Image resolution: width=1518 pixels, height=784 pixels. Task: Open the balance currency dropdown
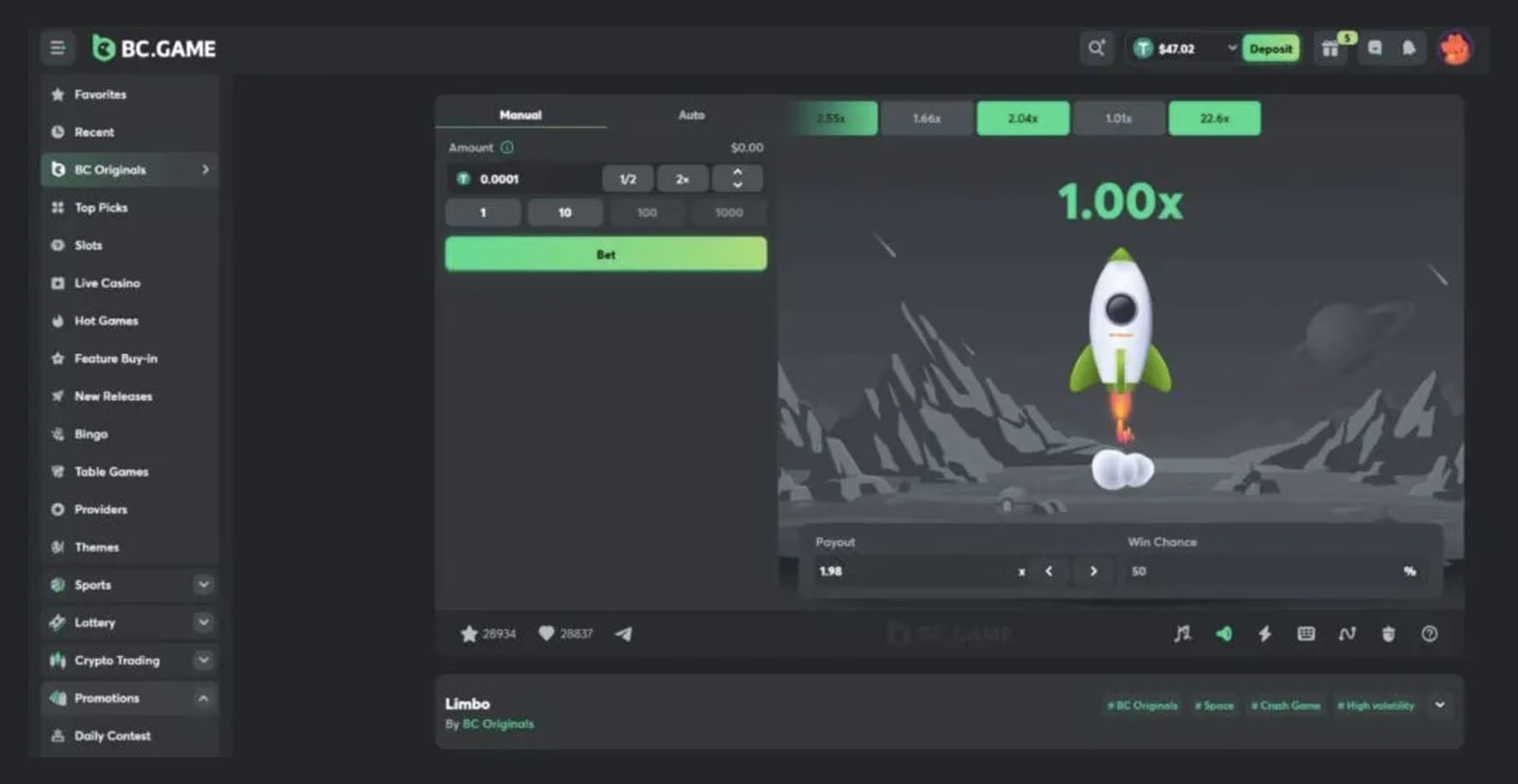coord(1231,48)
